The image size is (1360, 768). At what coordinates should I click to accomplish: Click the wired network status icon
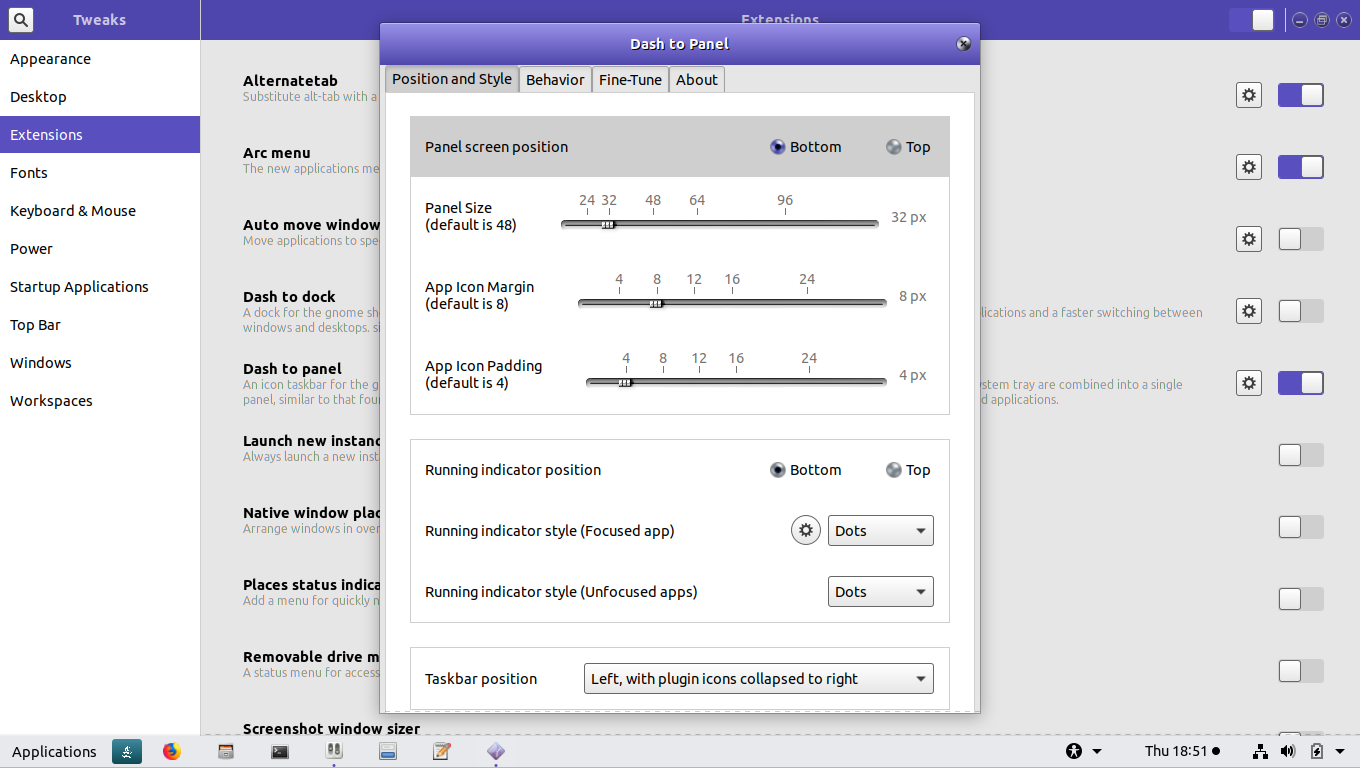click(x=1261, y=751)
